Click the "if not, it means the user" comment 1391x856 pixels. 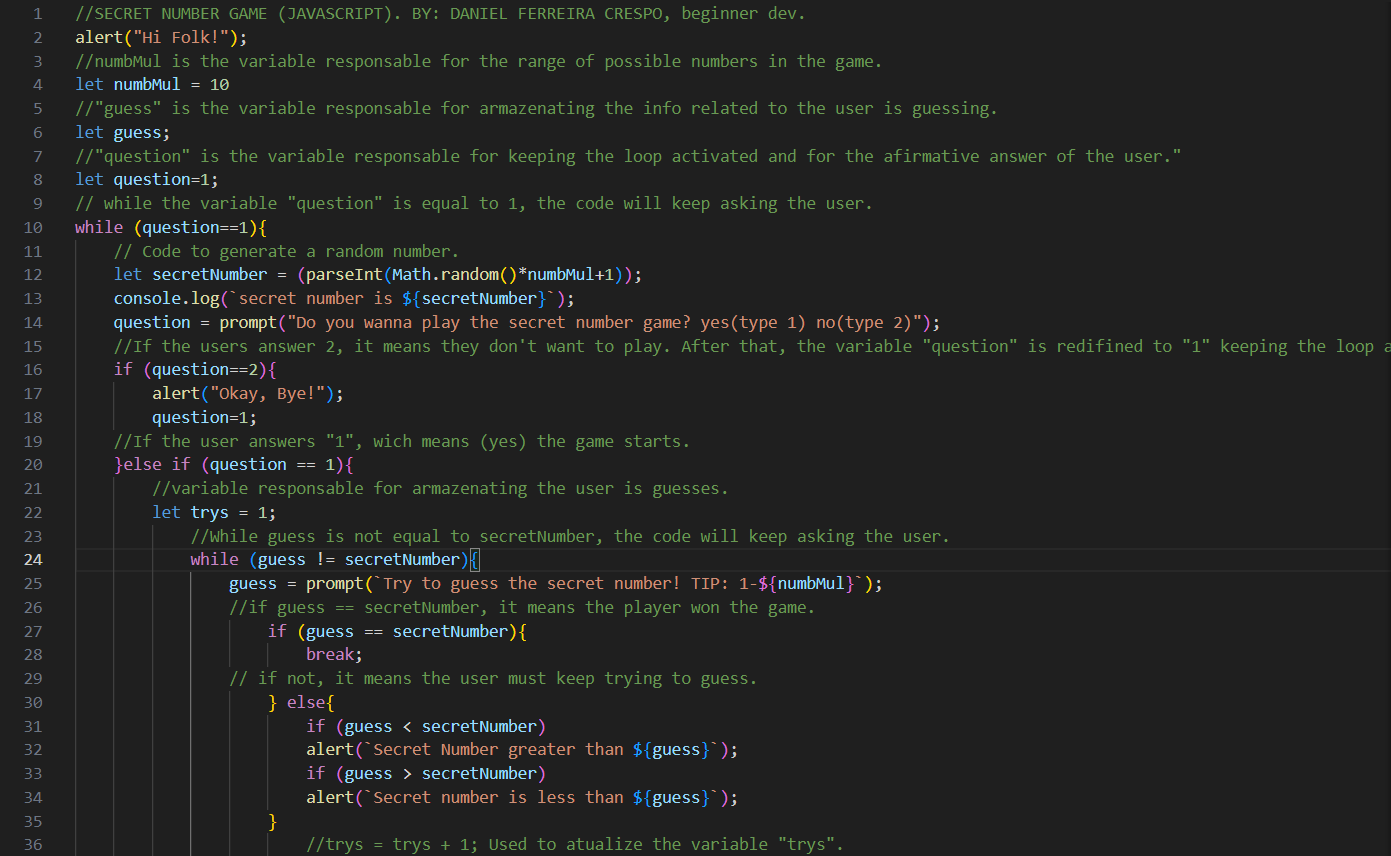[x=493, y=679]
